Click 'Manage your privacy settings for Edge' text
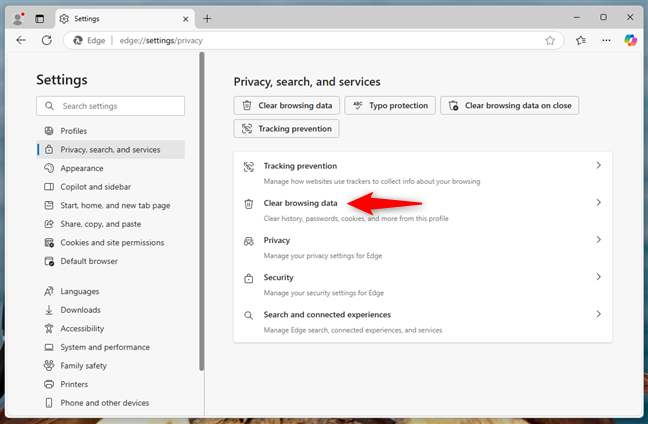Viewport: 648px width, 424px height. coord(323,256)
